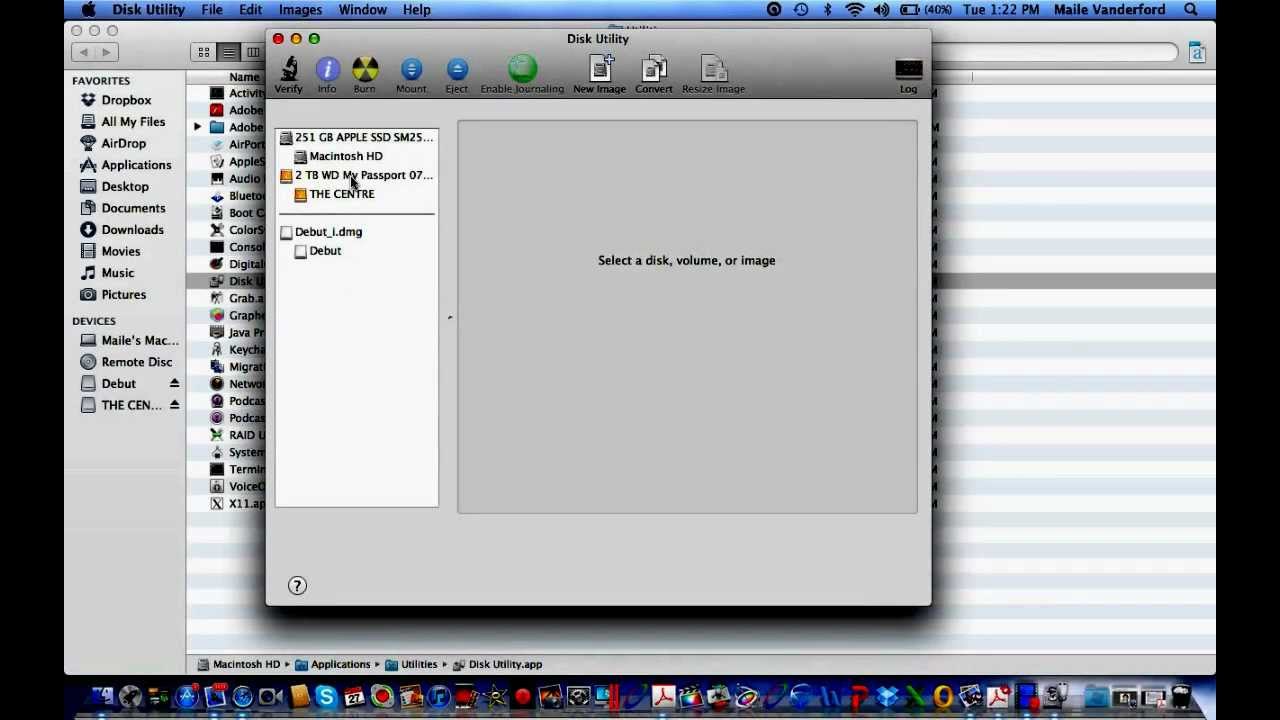Eject THE CEN... volume in Finder sidebar
This screenshot has height=720, width=1280.
pos(174,405)
